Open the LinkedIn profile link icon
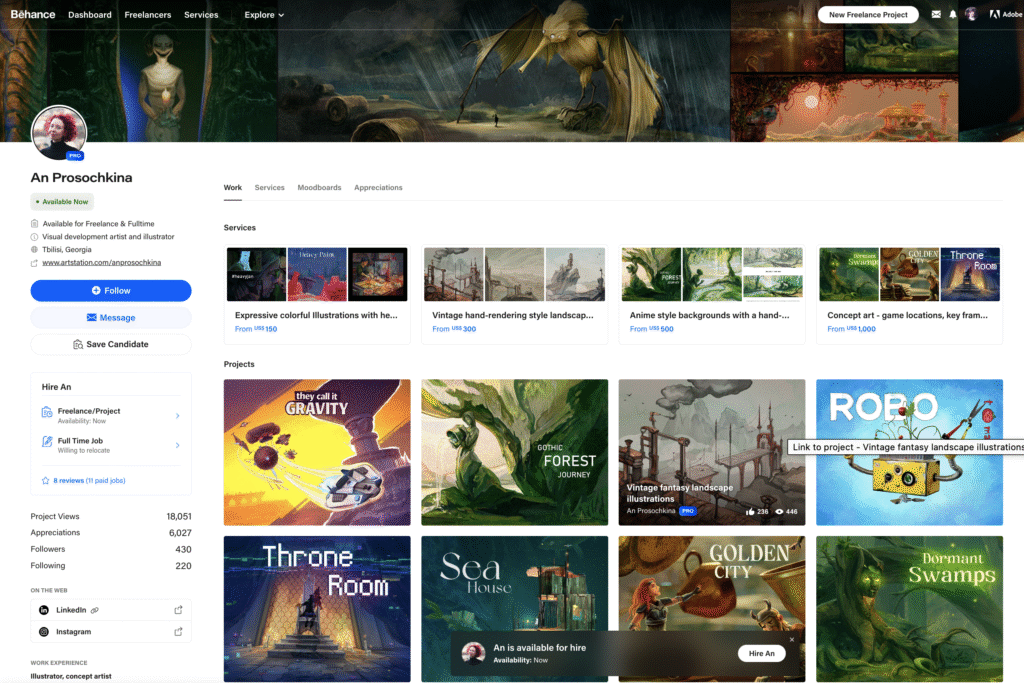 (x=180, y=609)
